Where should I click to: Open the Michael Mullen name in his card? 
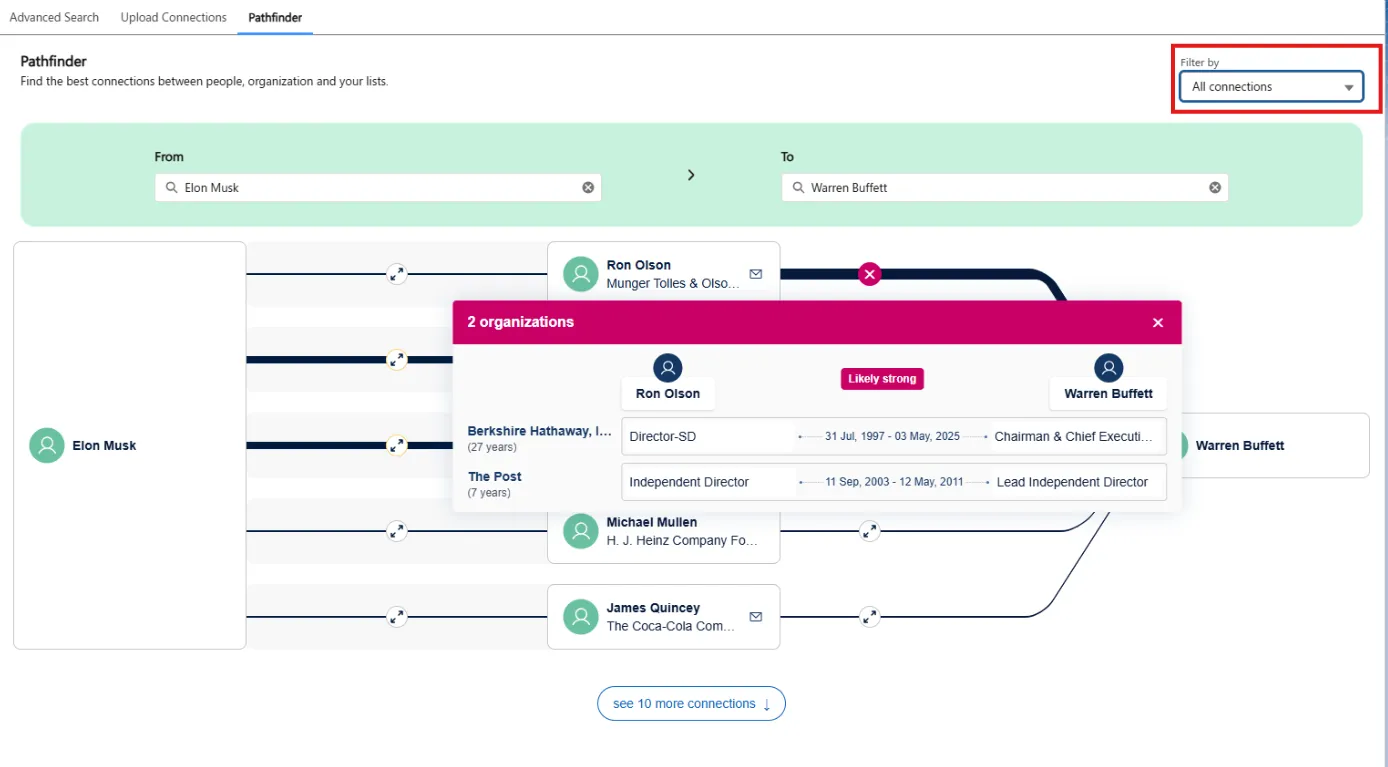(x=652, y=522)
